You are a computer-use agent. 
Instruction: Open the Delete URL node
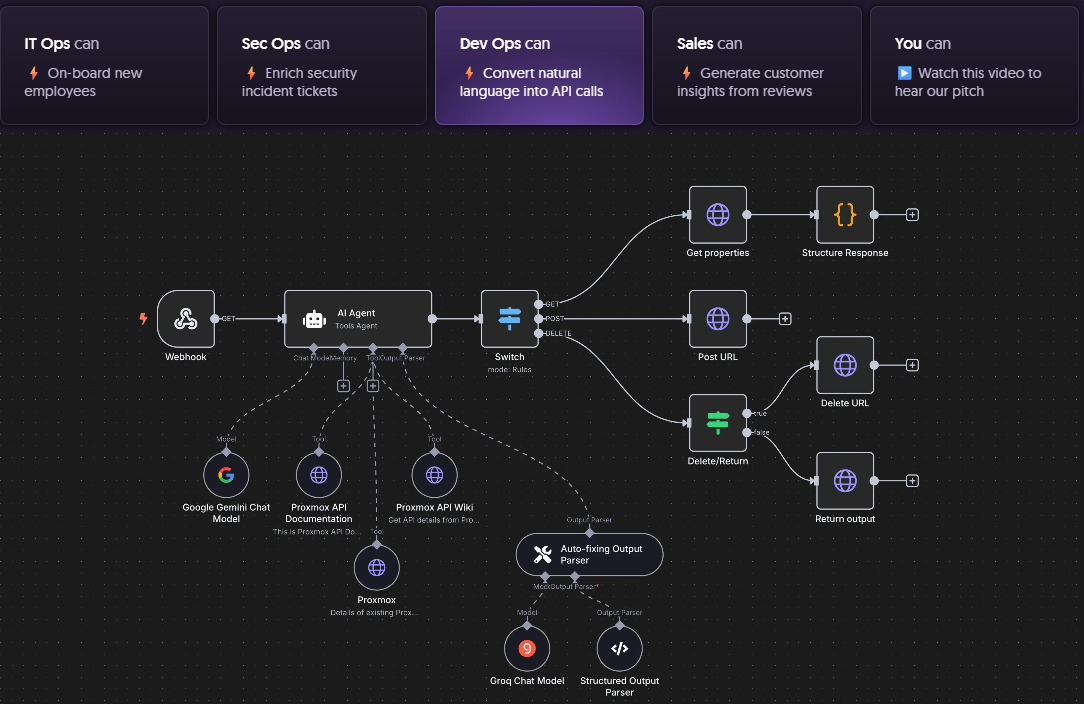click(x=845, y=365)
